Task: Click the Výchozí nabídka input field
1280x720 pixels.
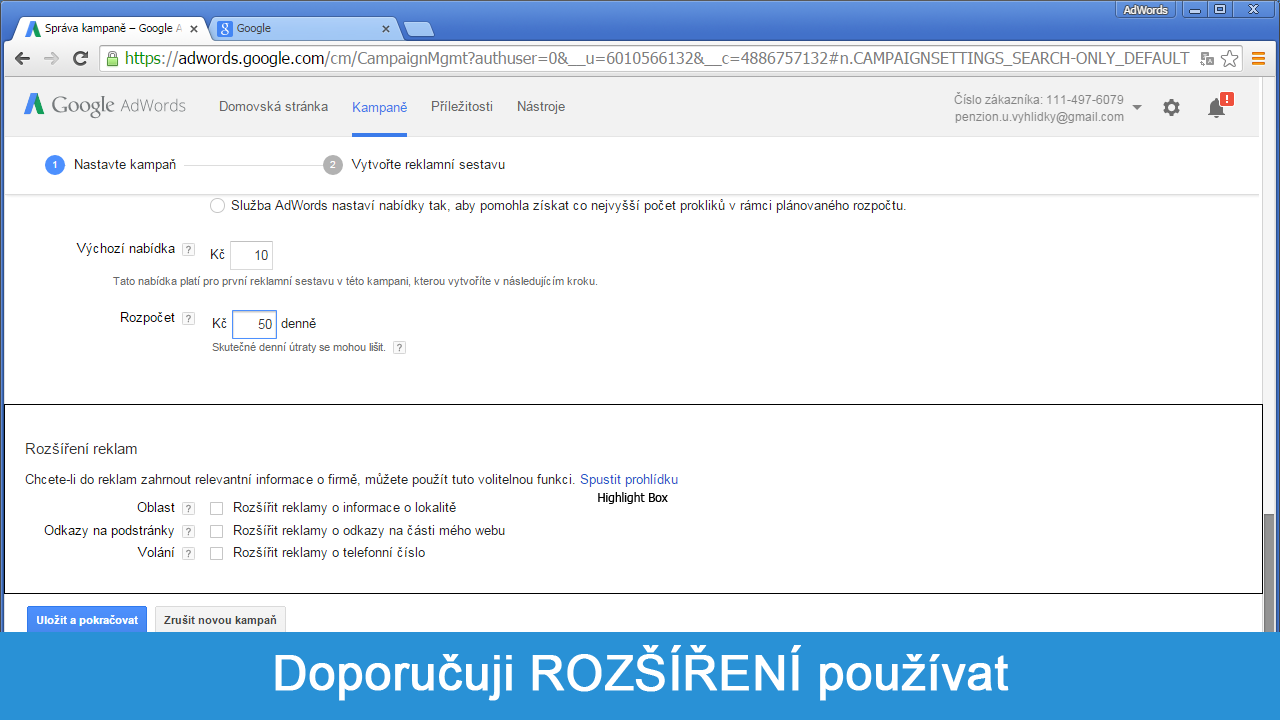Action: pos(251,255)
